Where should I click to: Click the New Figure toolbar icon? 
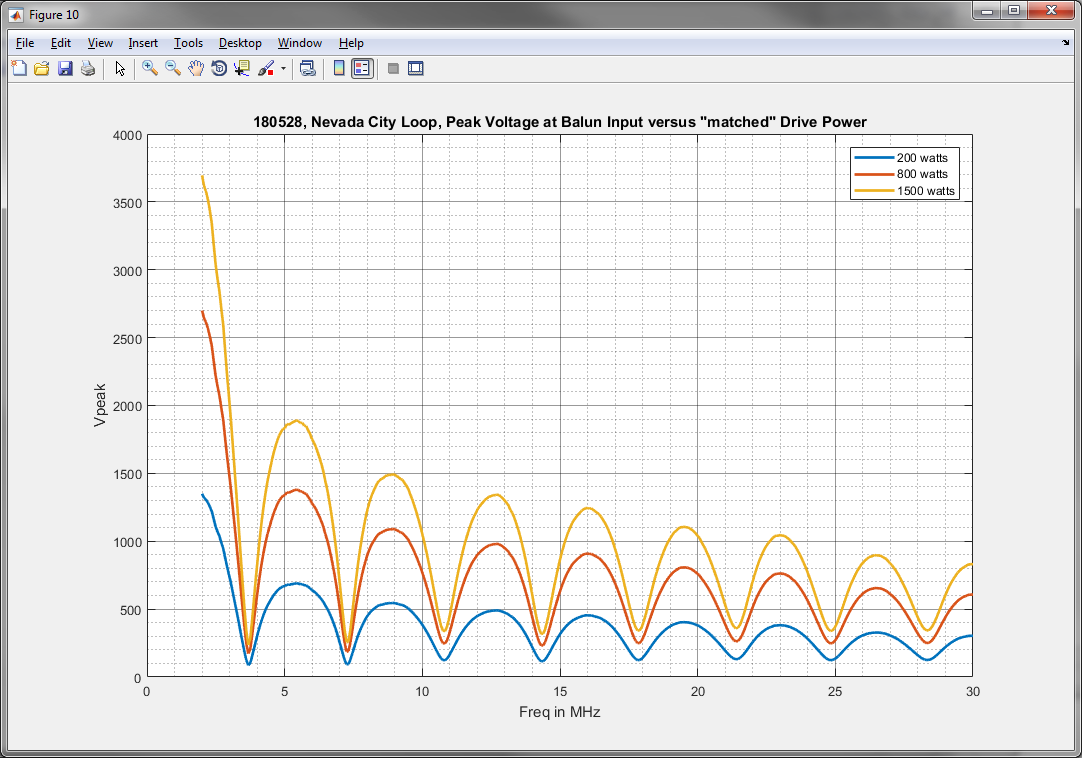coord(19,68)
